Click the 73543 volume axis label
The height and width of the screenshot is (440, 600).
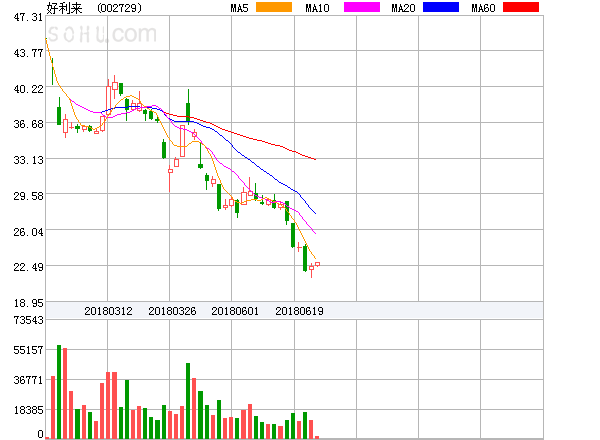[x=22, y=320]
